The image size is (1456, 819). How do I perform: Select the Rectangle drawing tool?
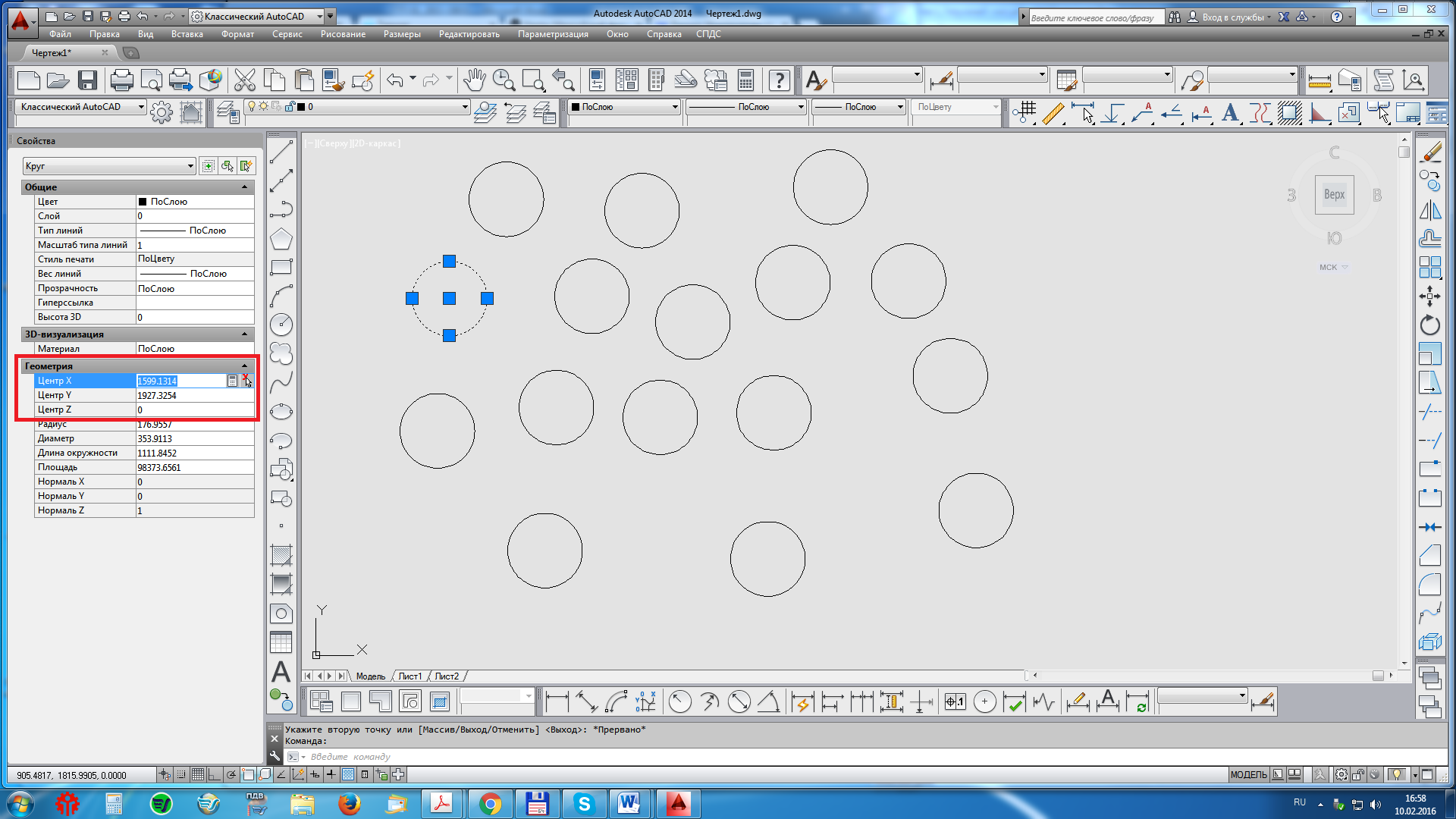[x=281, y=267]
